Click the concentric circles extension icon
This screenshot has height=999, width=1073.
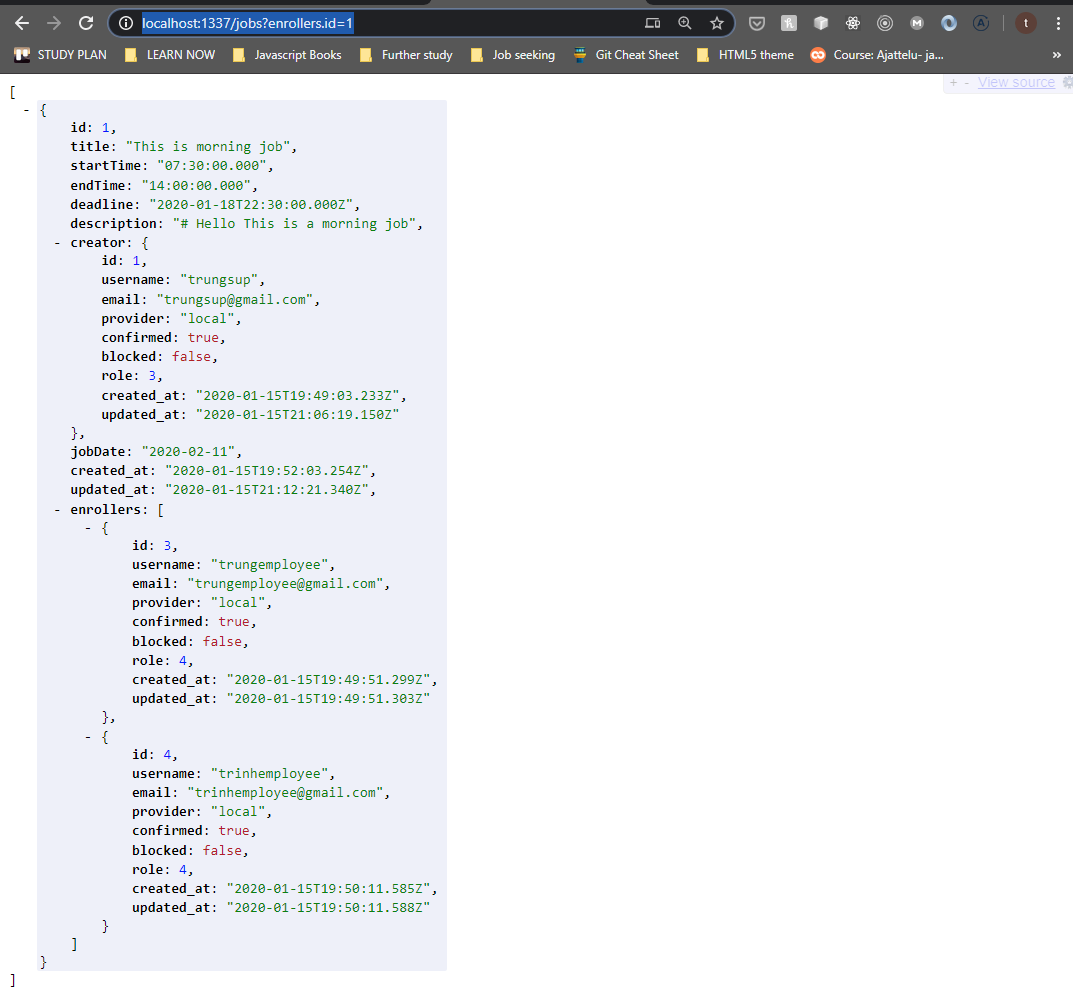(885, 23)
